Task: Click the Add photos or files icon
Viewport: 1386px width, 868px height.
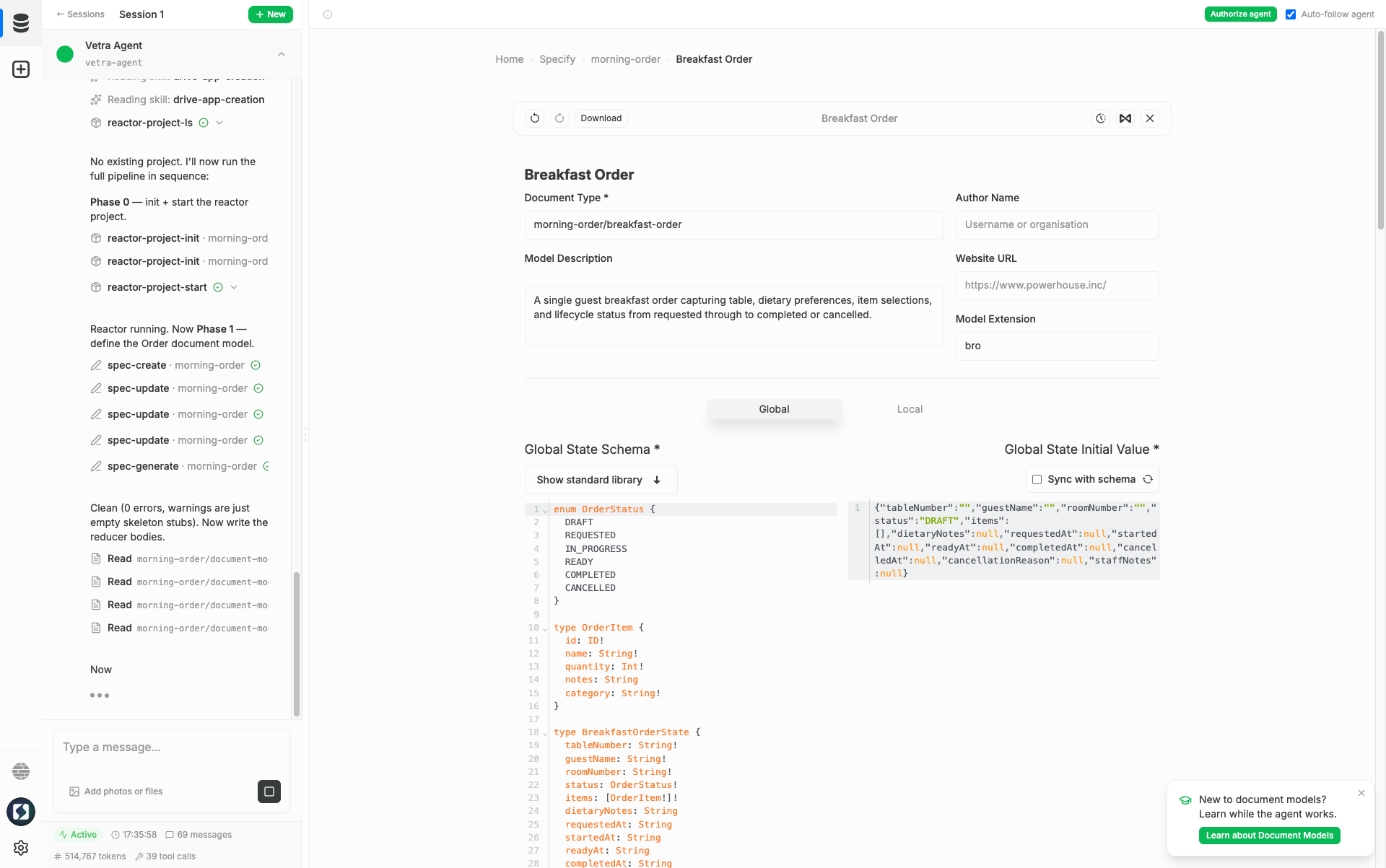Action: (x=74, y=792)
